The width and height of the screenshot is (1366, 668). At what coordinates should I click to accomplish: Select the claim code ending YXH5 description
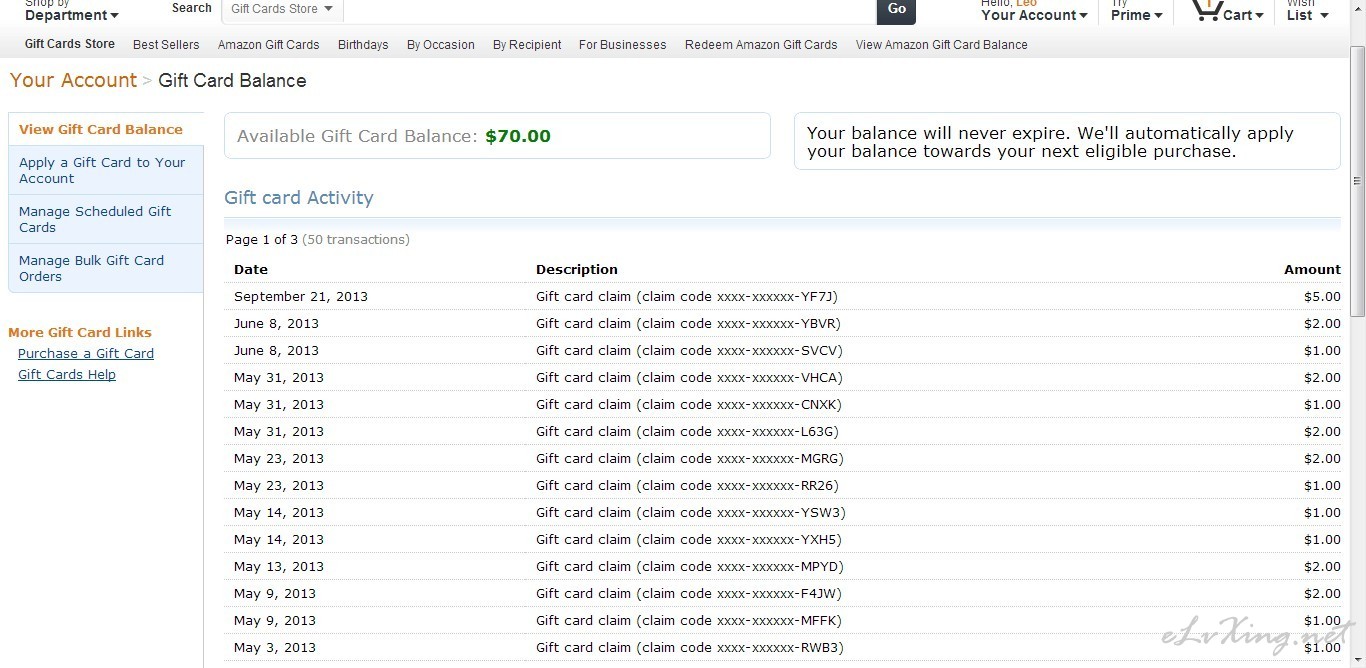point(689,539)
